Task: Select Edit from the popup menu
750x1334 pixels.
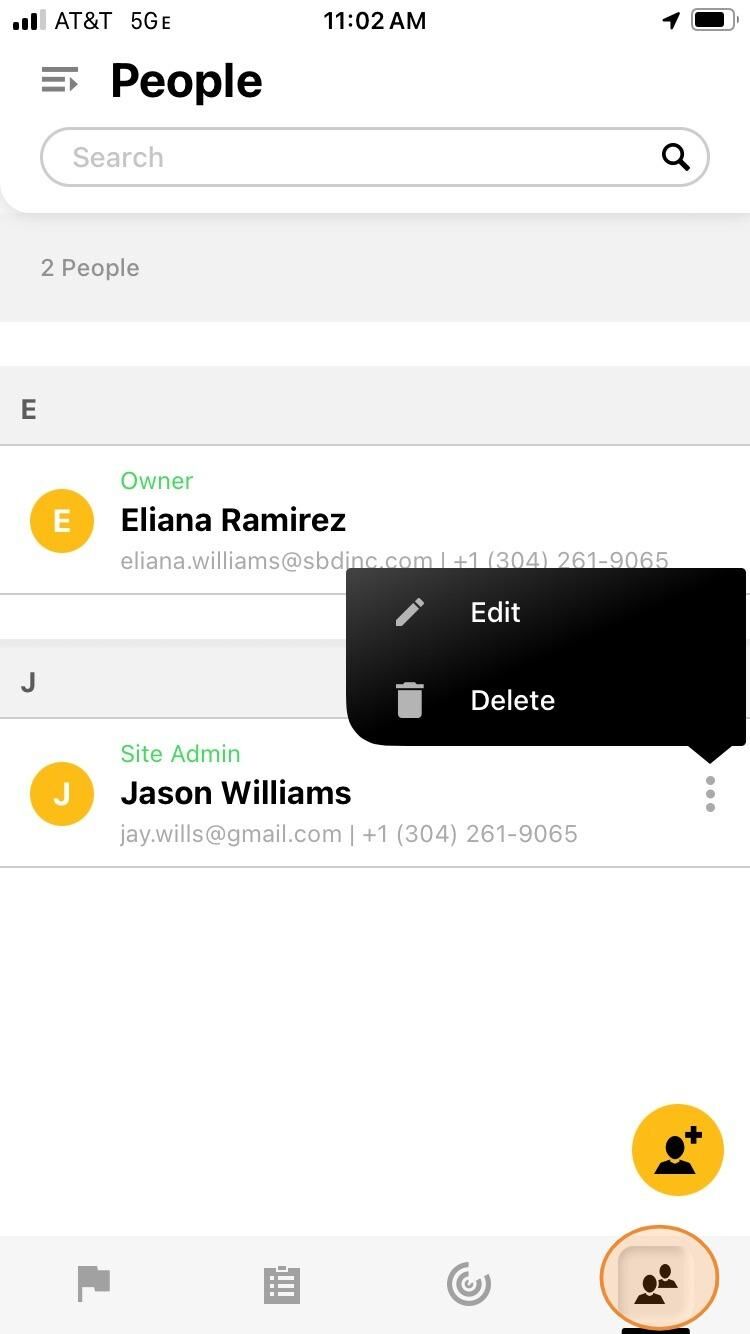Action: tap(495, 612)
